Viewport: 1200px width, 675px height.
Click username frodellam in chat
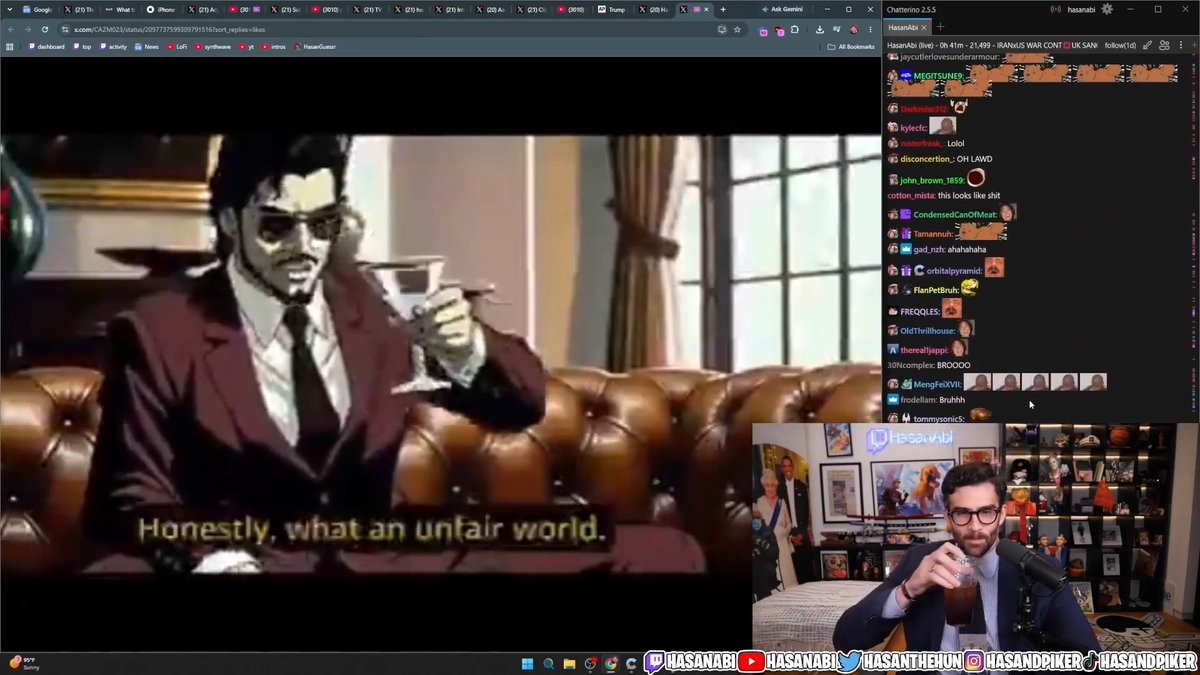click(918, 399)
